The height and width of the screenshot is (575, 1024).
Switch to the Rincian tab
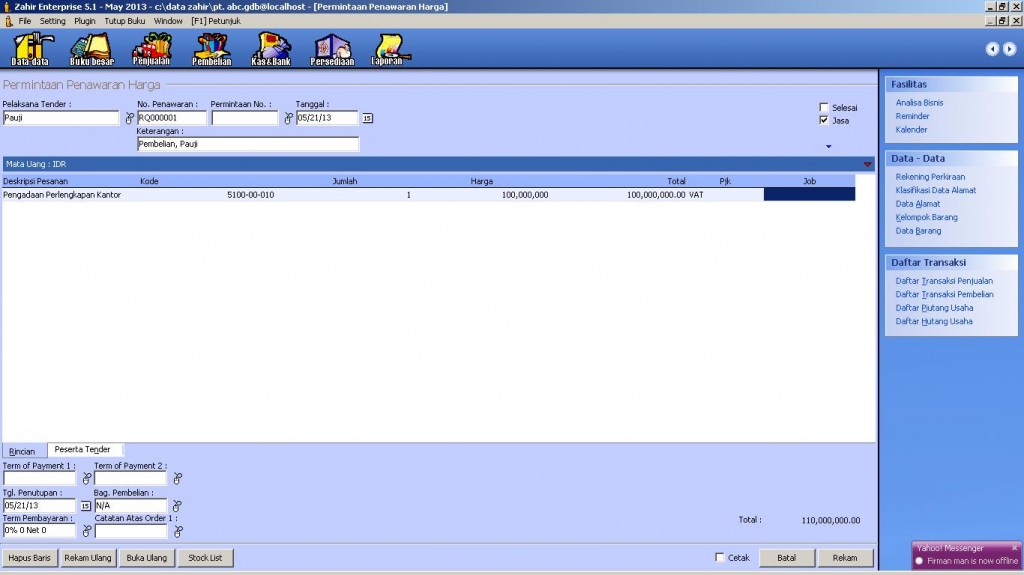point(22,451)
